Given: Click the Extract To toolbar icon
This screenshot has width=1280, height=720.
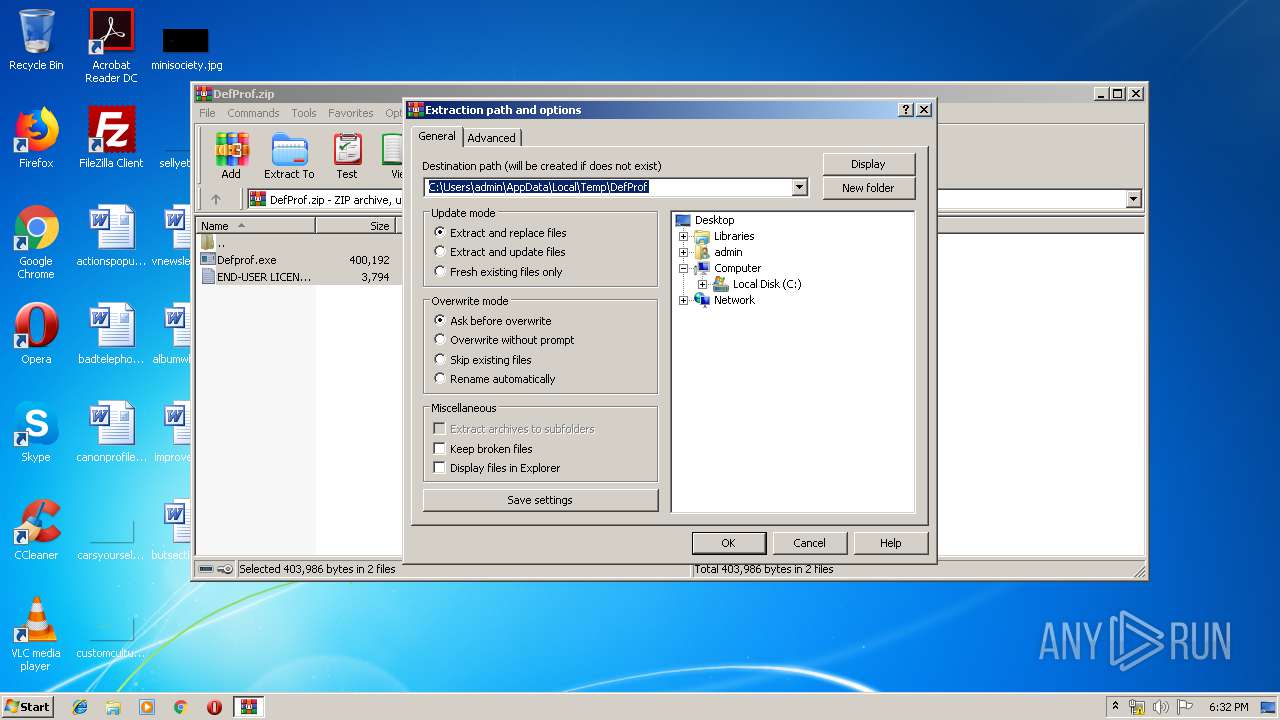Looking at the screenshot, I should click(x=289, y=155).
